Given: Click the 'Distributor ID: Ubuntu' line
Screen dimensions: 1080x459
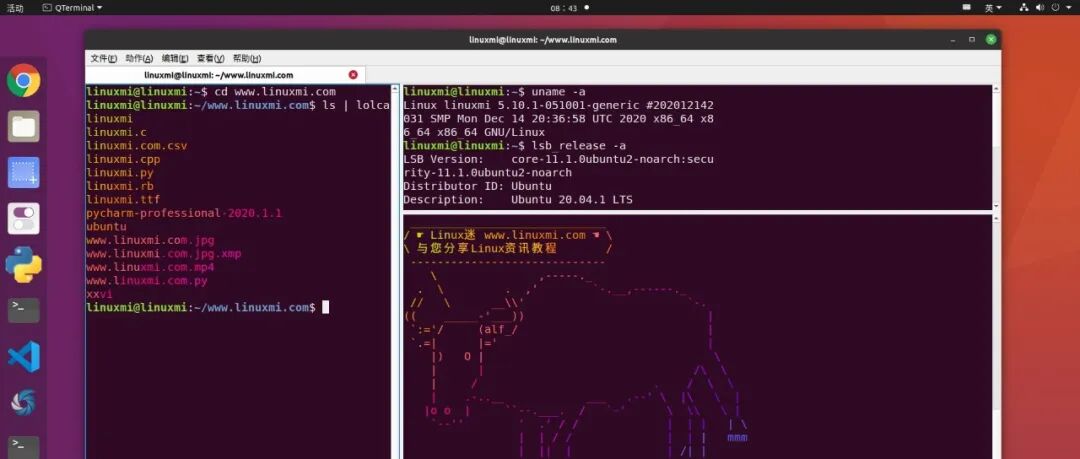Looking at the screenshot, I should (477, 186).
